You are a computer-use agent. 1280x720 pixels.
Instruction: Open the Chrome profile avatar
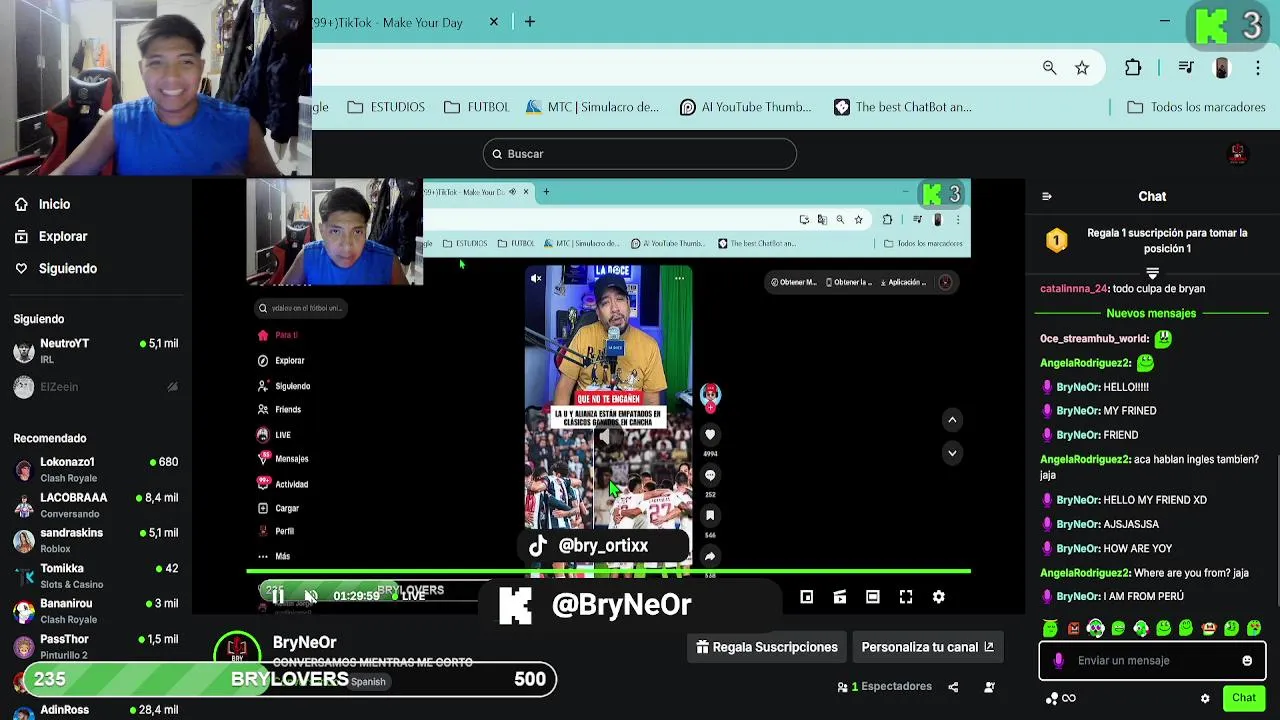point(1221,67)
